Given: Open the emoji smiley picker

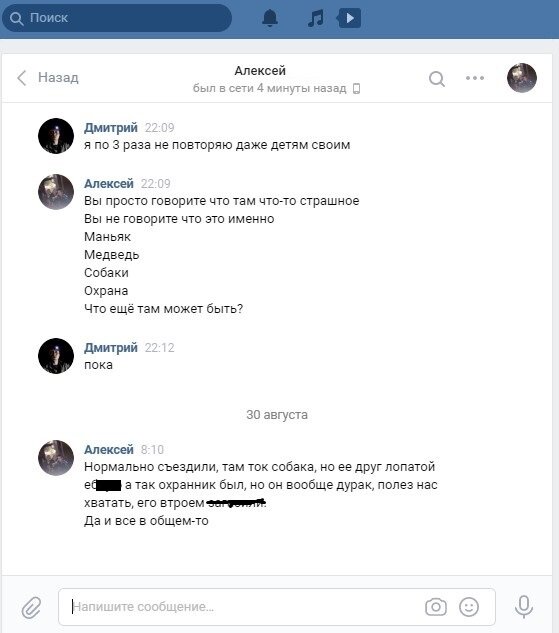Looking at the screenshot, I should click(469, 607).
